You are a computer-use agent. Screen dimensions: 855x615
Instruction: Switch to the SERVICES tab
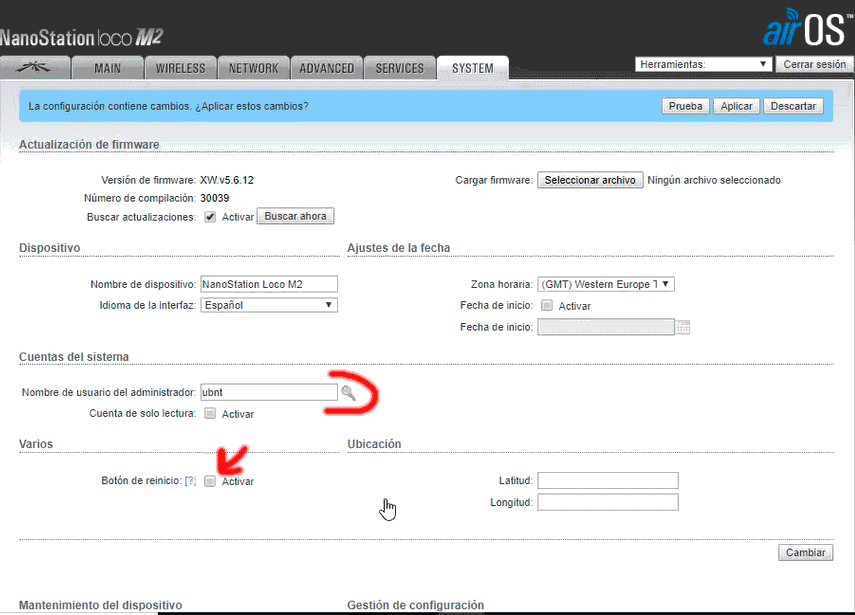(400, 68)
